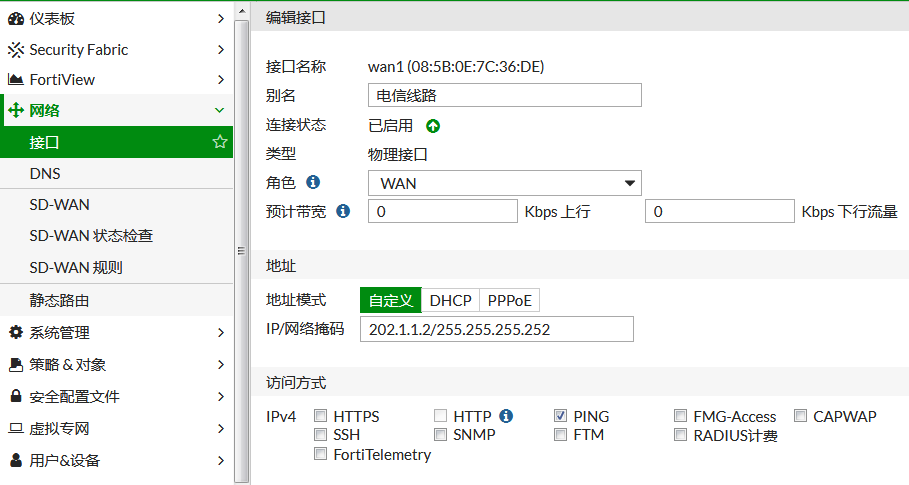Click the green 已启用 status arrow icon
The width and height of the screenshot is (909, 485).
[x=433, y=126]
